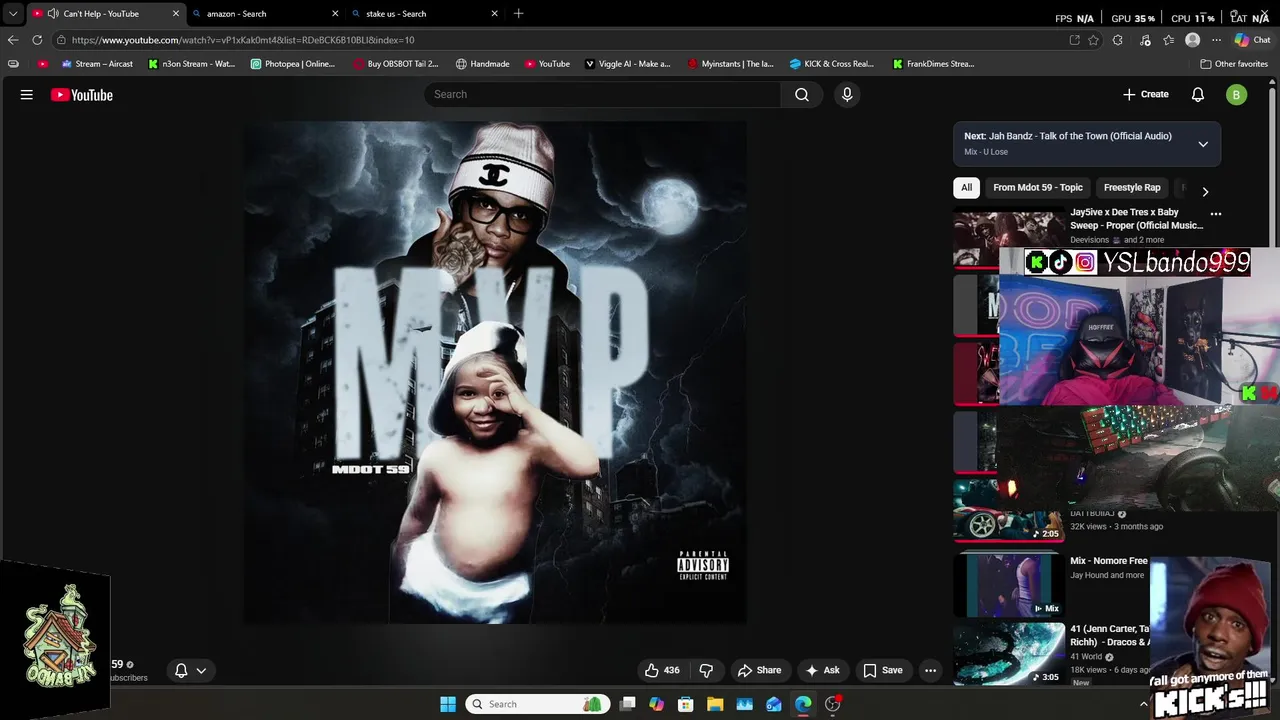
Task: Open a new browser tab with plus
Action: (x=518, y=14)
